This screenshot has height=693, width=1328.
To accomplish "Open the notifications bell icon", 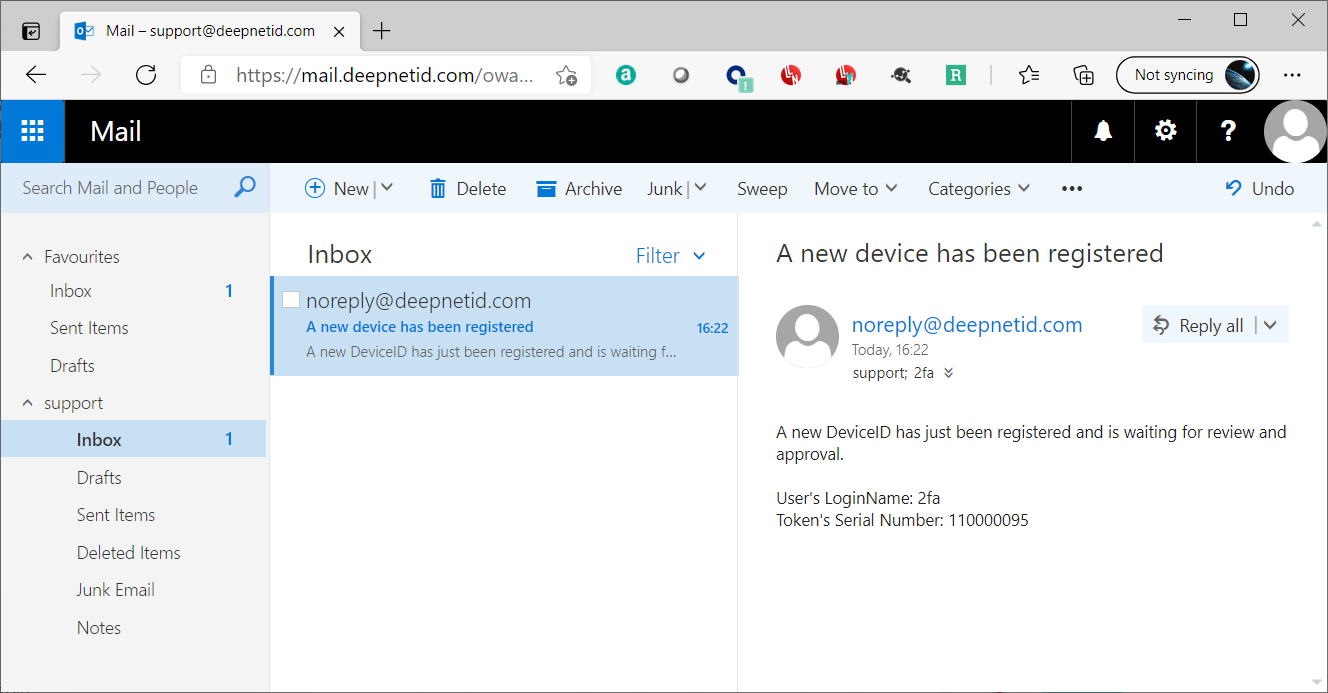I will (1103, 131).
